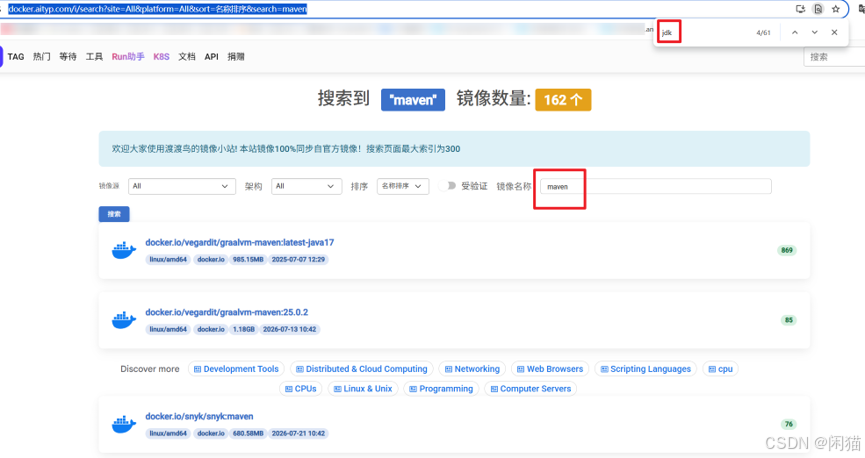Click Docker whale icon of snyk/snyk:maven
Screen dimensions: 865x458
pyautogui.click(x=124, y=424)
